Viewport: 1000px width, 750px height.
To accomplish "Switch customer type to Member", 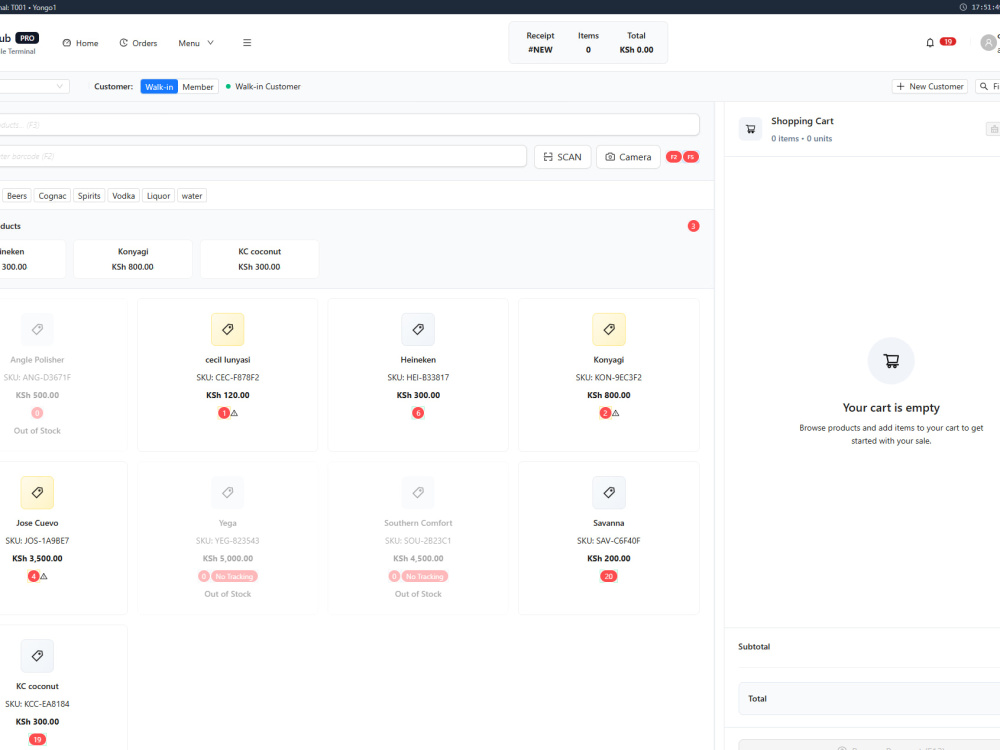I will (x=198, y=87).
